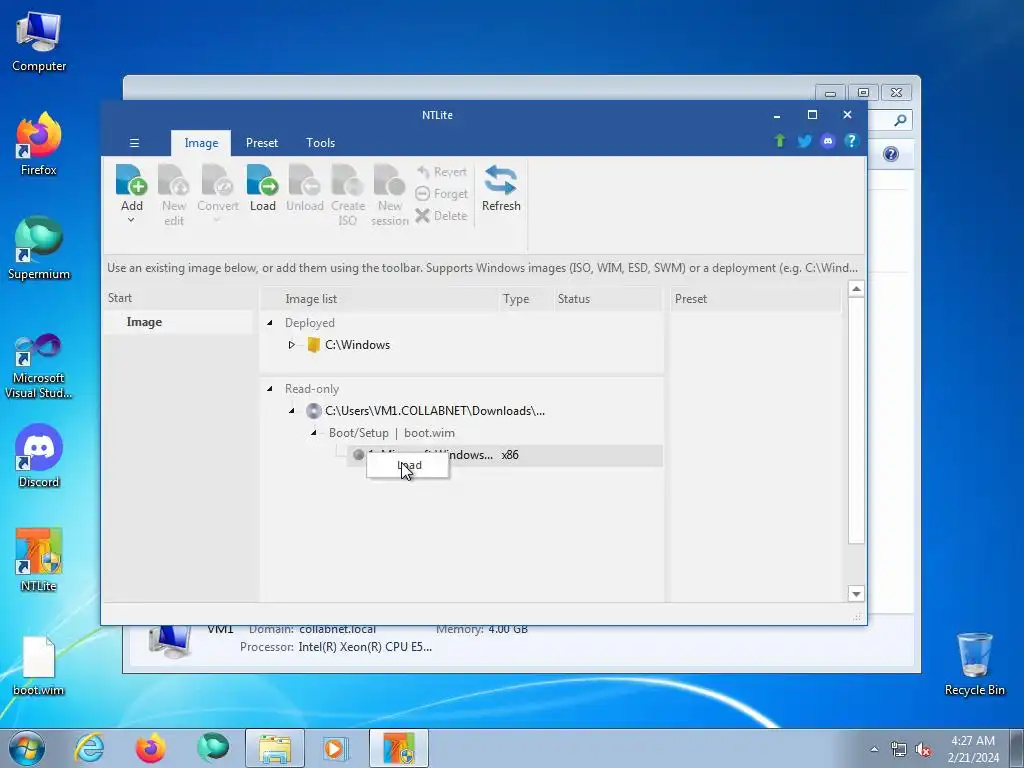Switch to the Preset ribbon tab

pos(262,143)
